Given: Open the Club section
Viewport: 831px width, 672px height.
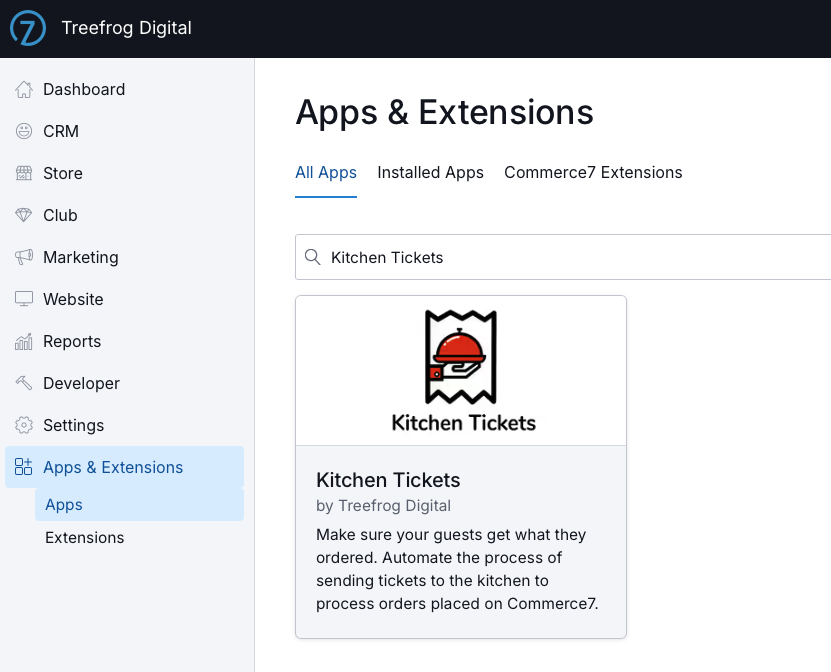Looking at the screenshot, I should coord(125,215).
